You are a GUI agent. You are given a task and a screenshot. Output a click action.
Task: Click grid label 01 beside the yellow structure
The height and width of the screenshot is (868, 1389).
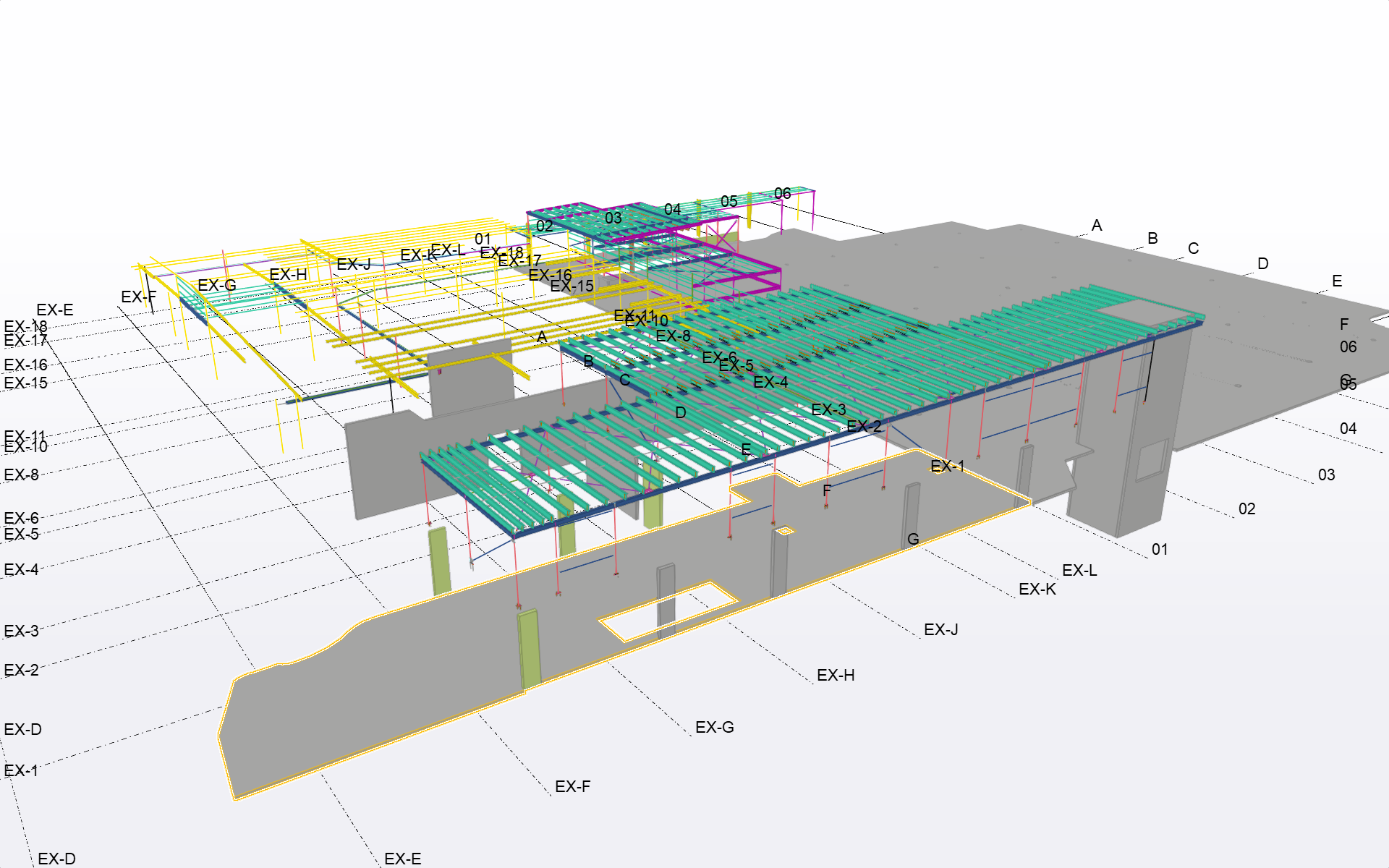483,237
